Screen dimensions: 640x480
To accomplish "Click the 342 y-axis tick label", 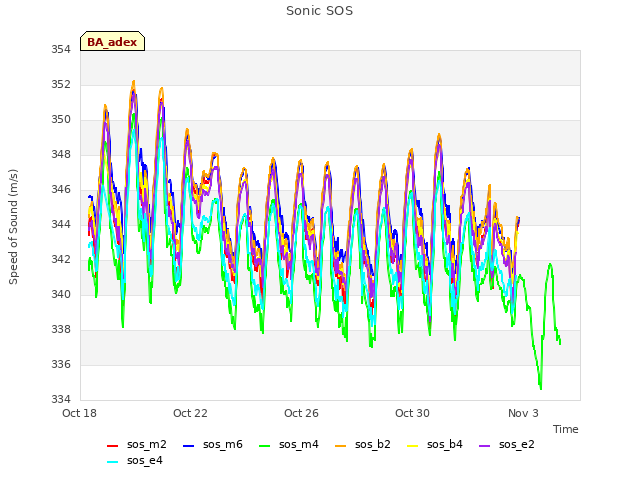I will (x=61, y=260).
